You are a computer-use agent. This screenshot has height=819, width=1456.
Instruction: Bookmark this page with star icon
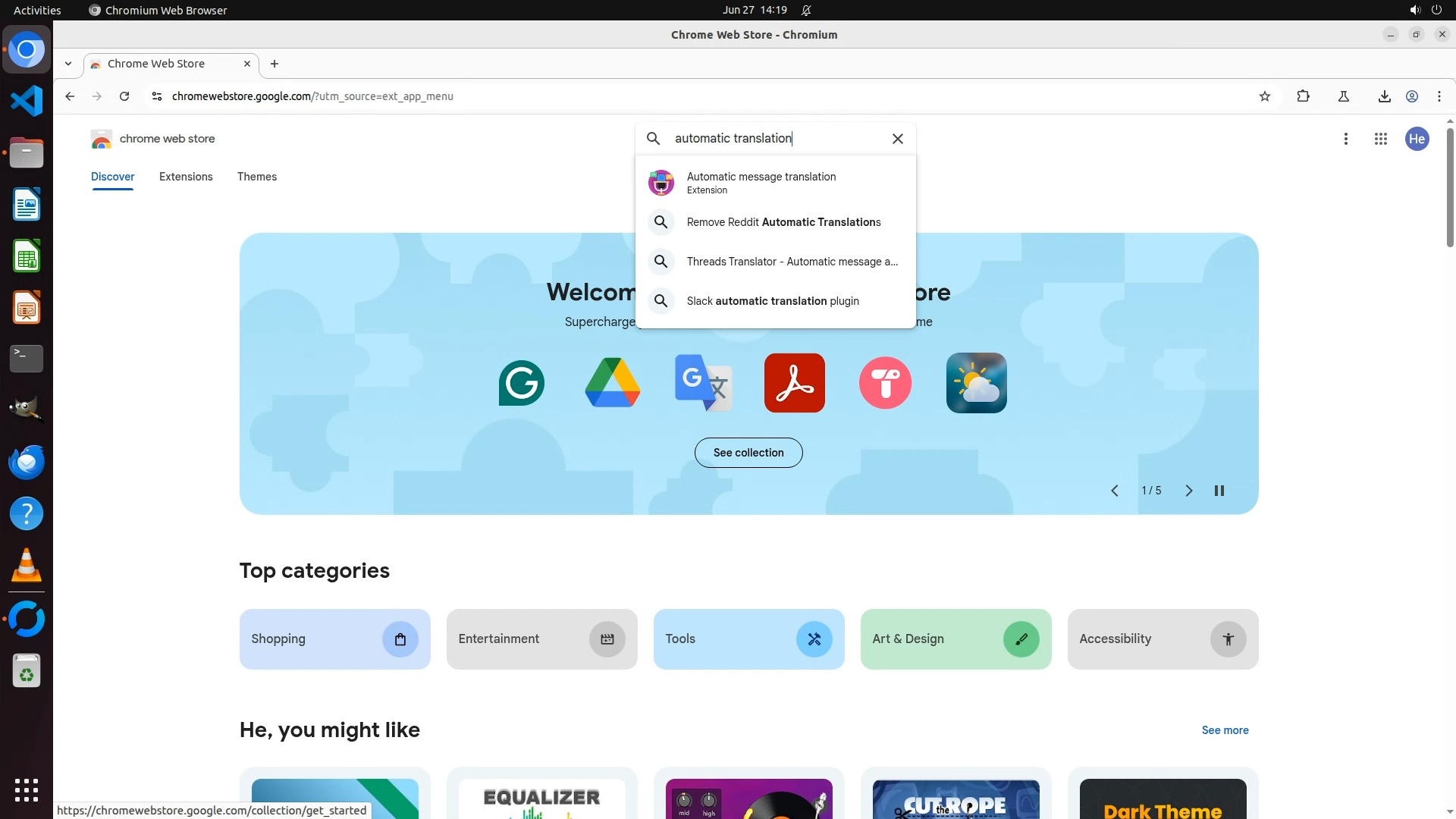click(x=1264, y=96)
